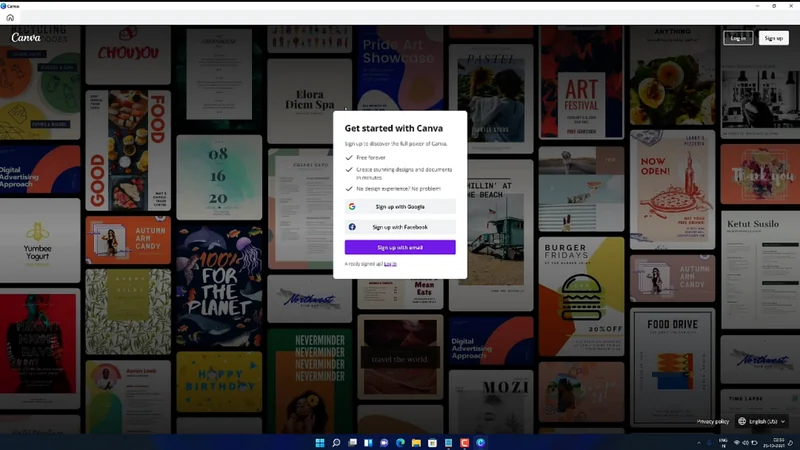Screen dimensions: 800x450
Task: Open File Explorer from the taskbar
Action: (417, 442)
